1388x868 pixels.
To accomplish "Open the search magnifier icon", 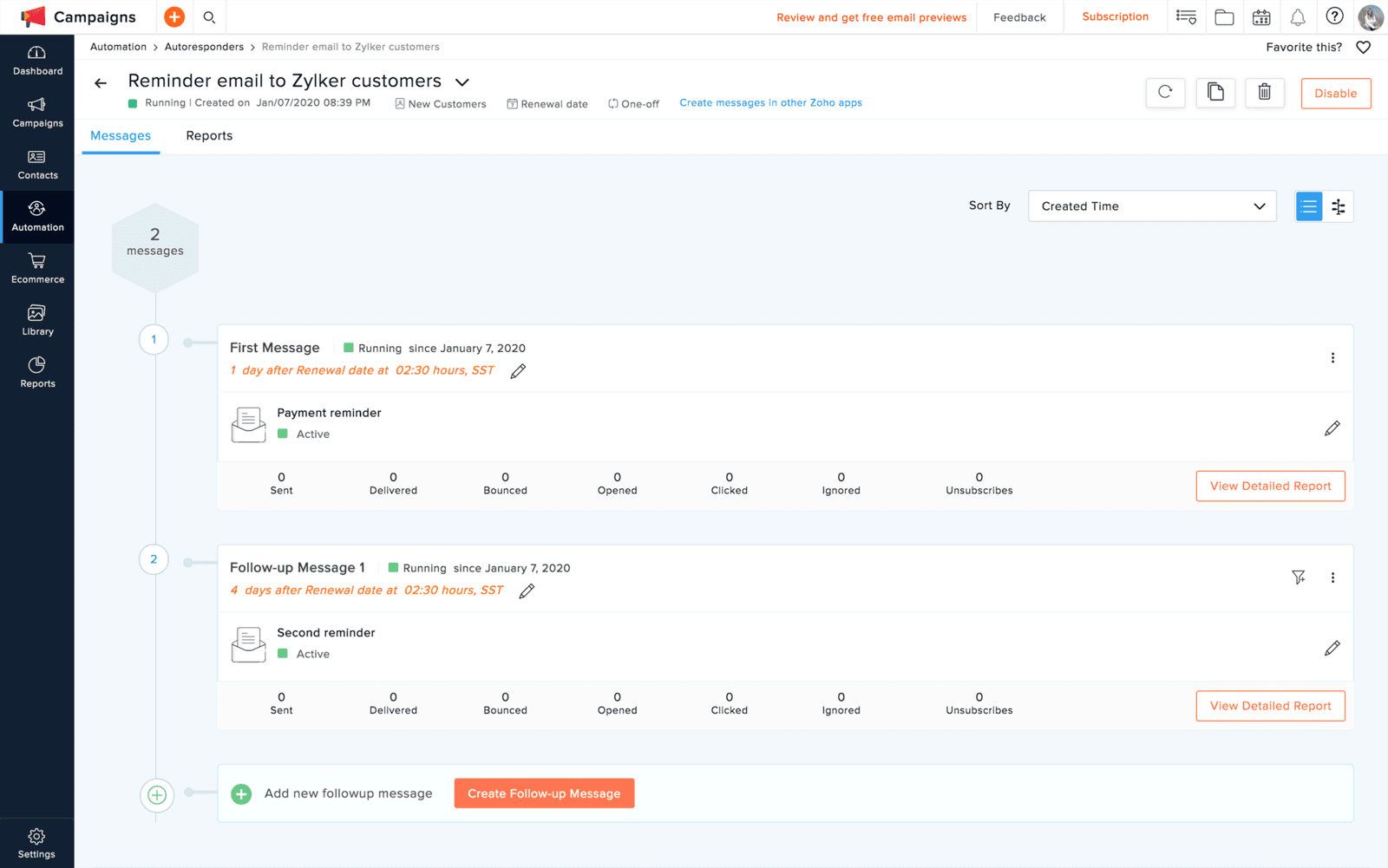I will tap(209, 16).
